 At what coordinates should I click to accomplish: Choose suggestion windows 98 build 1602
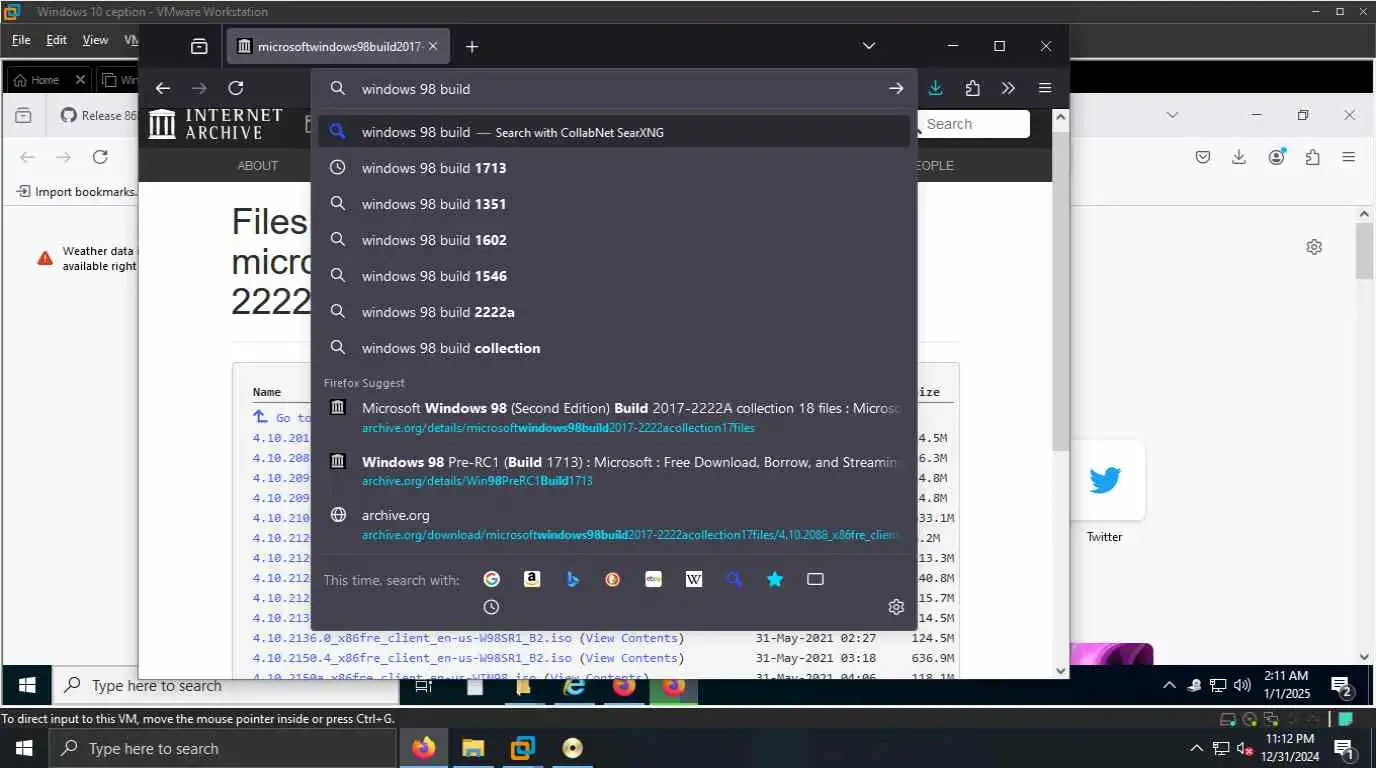tap(615, 240)
